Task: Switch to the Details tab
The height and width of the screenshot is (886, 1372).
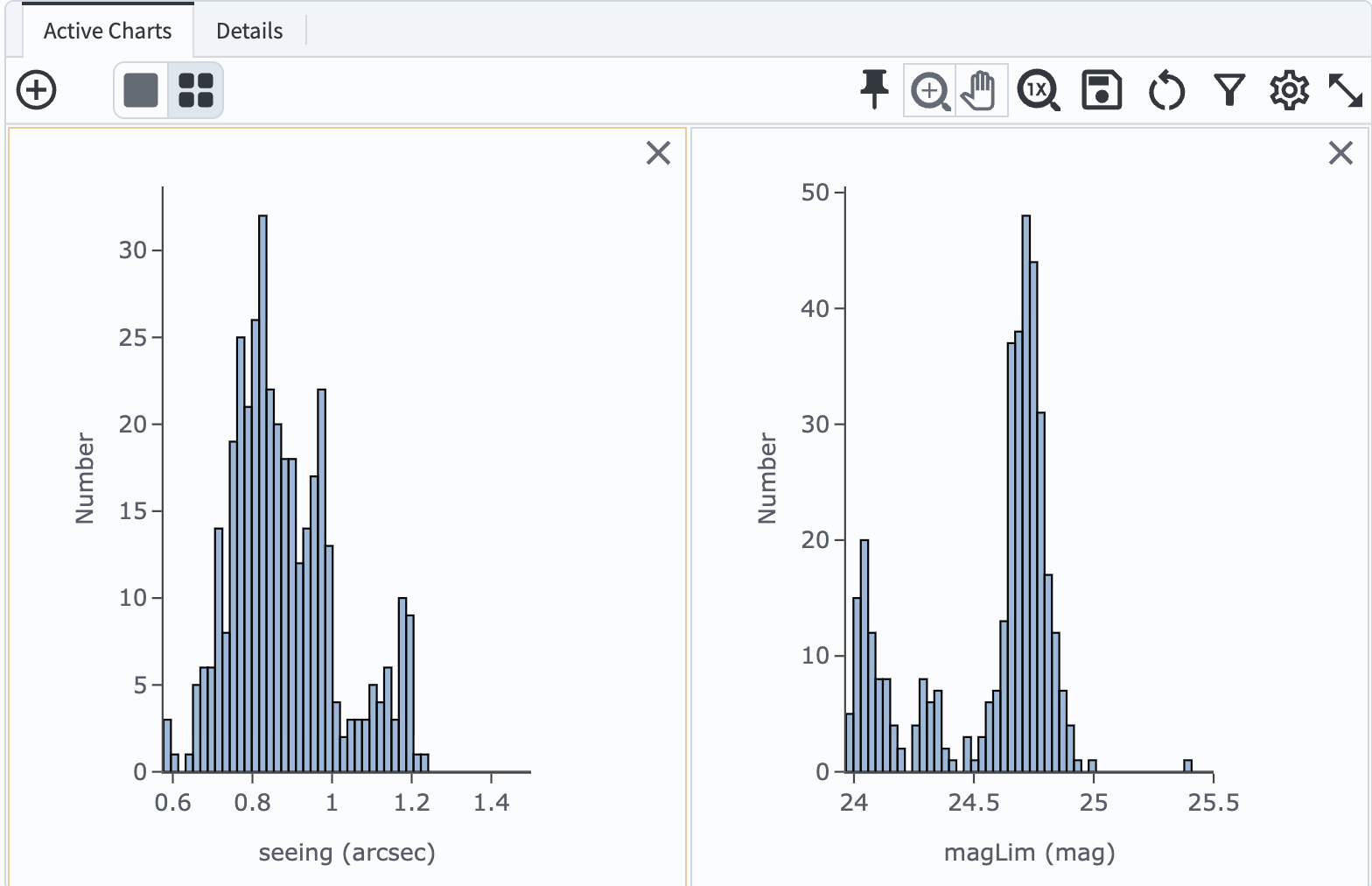Action: 249,32
